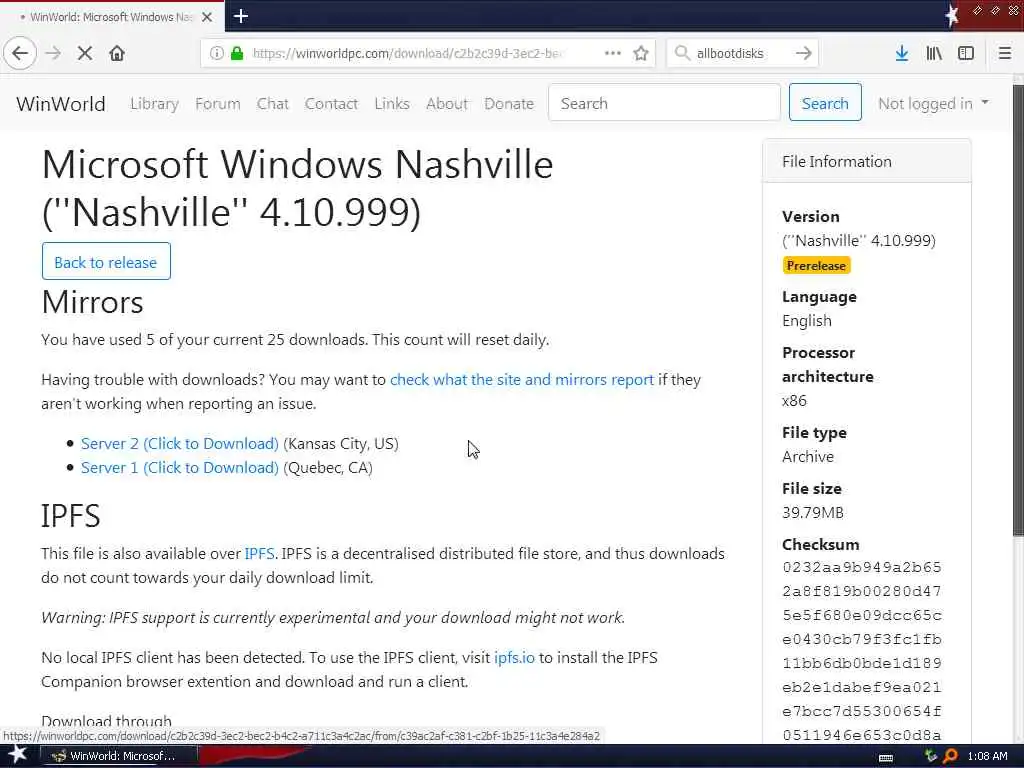1024x768 pixels.
Task: Click the orange search tray icon
Action: click(x=950, y=756)
